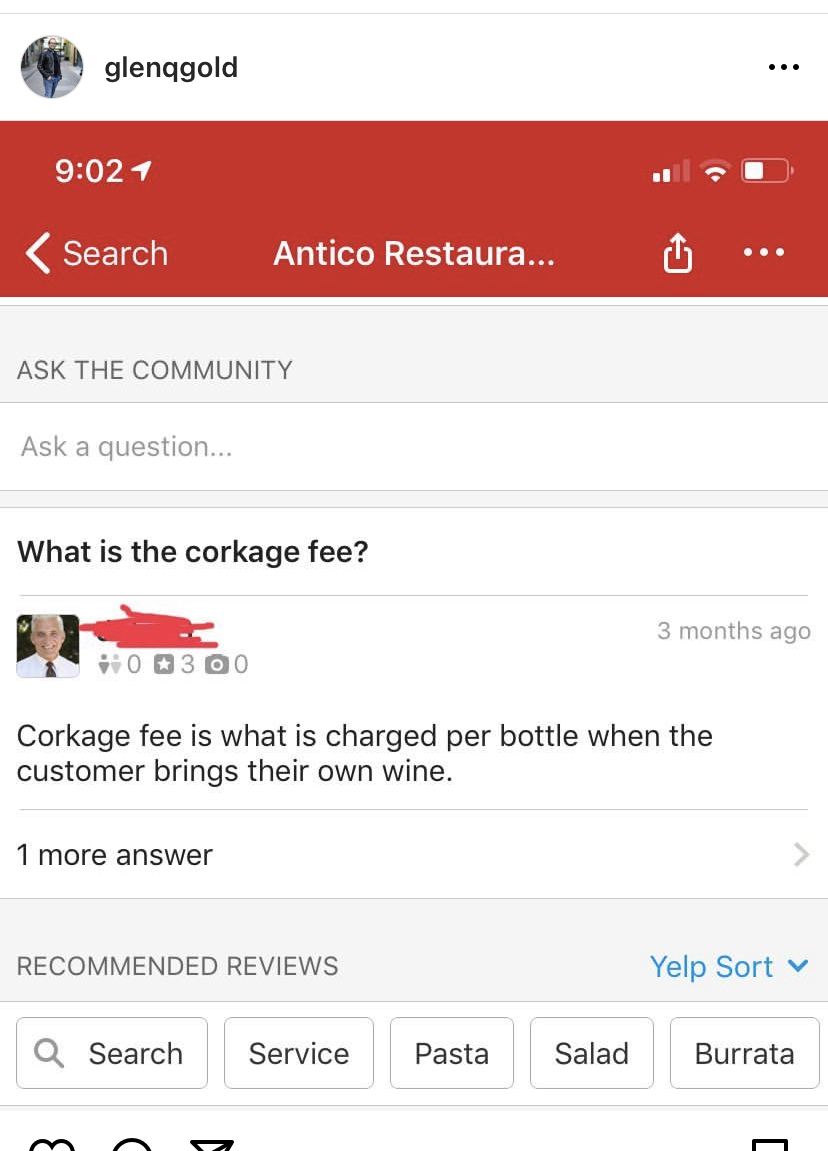The width and height of the screenshot is (828, 1151).
Task: Focus the Ask a question field
Action: [414, 446]
